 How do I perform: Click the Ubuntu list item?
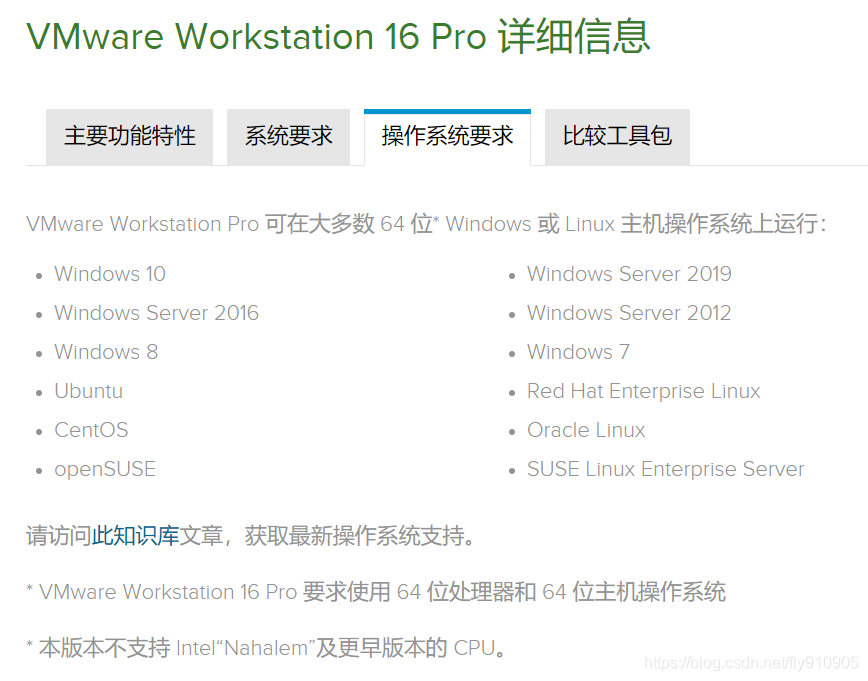click(x=88, y=391)
